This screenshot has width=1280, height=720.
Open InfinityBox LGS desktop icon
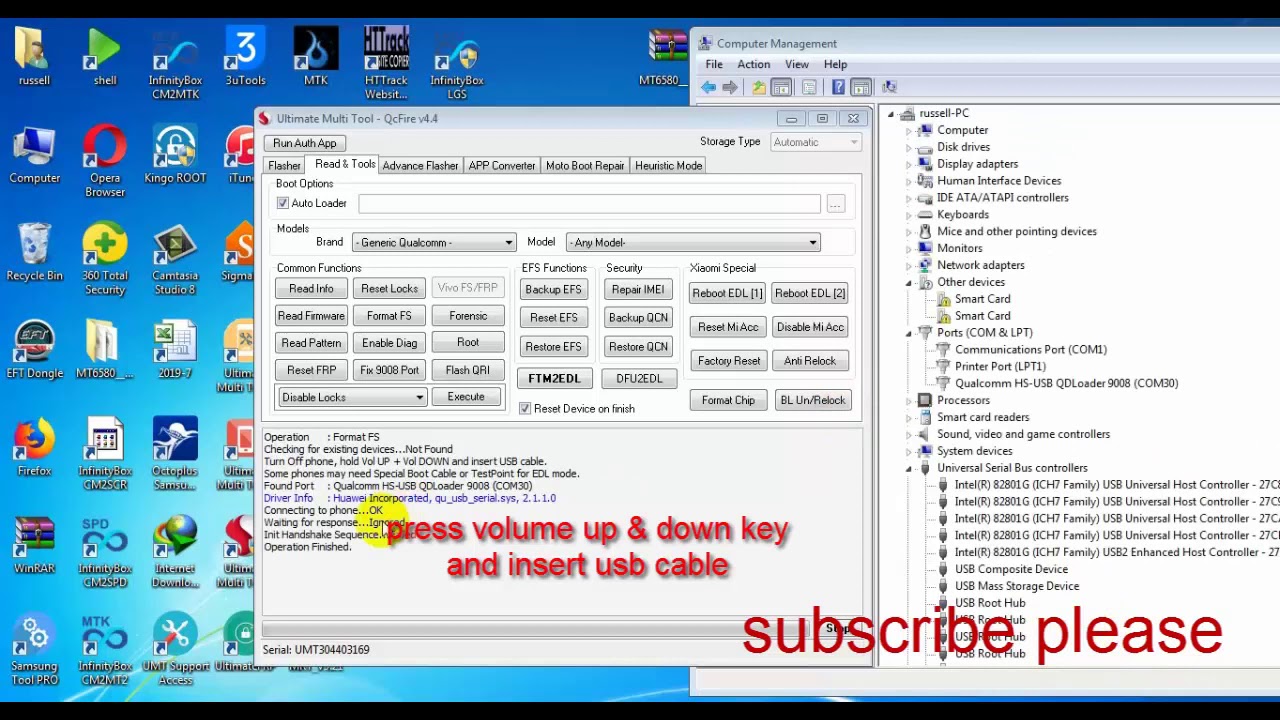coord(457,62)
